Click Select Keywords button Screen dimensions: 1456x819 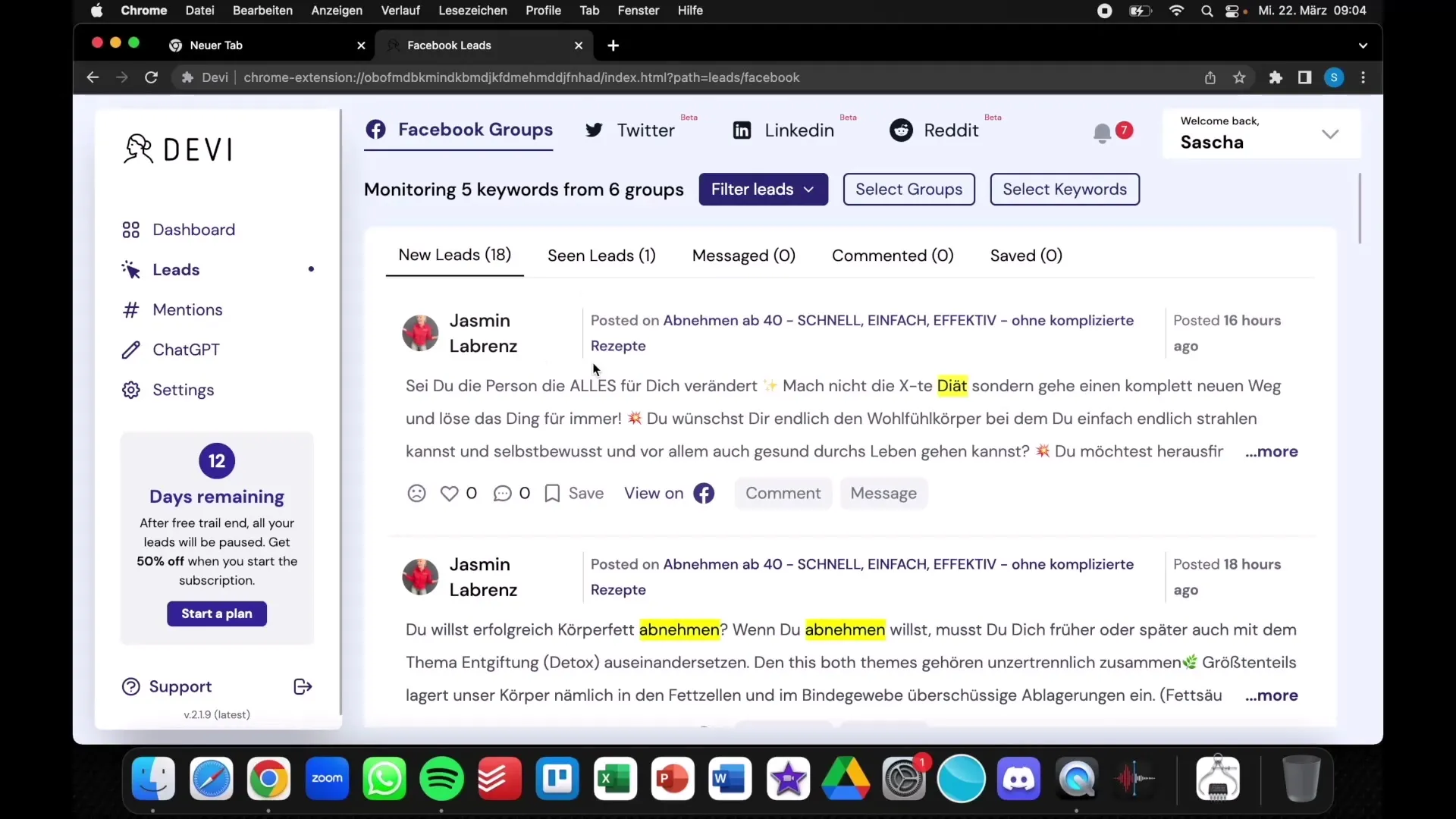(1065, 189)
